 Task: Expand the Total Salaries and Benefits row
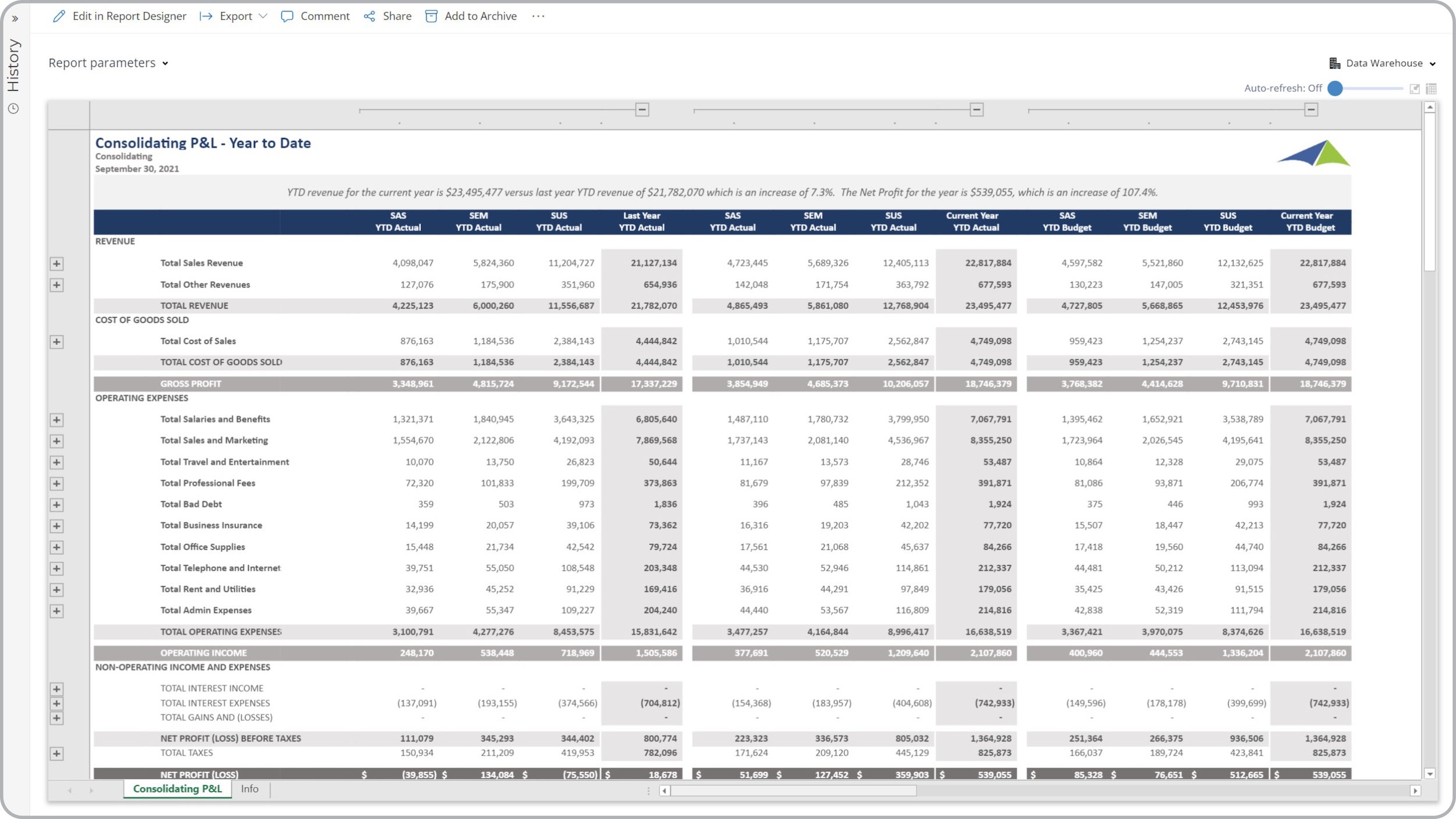click(x=56, y=420)
